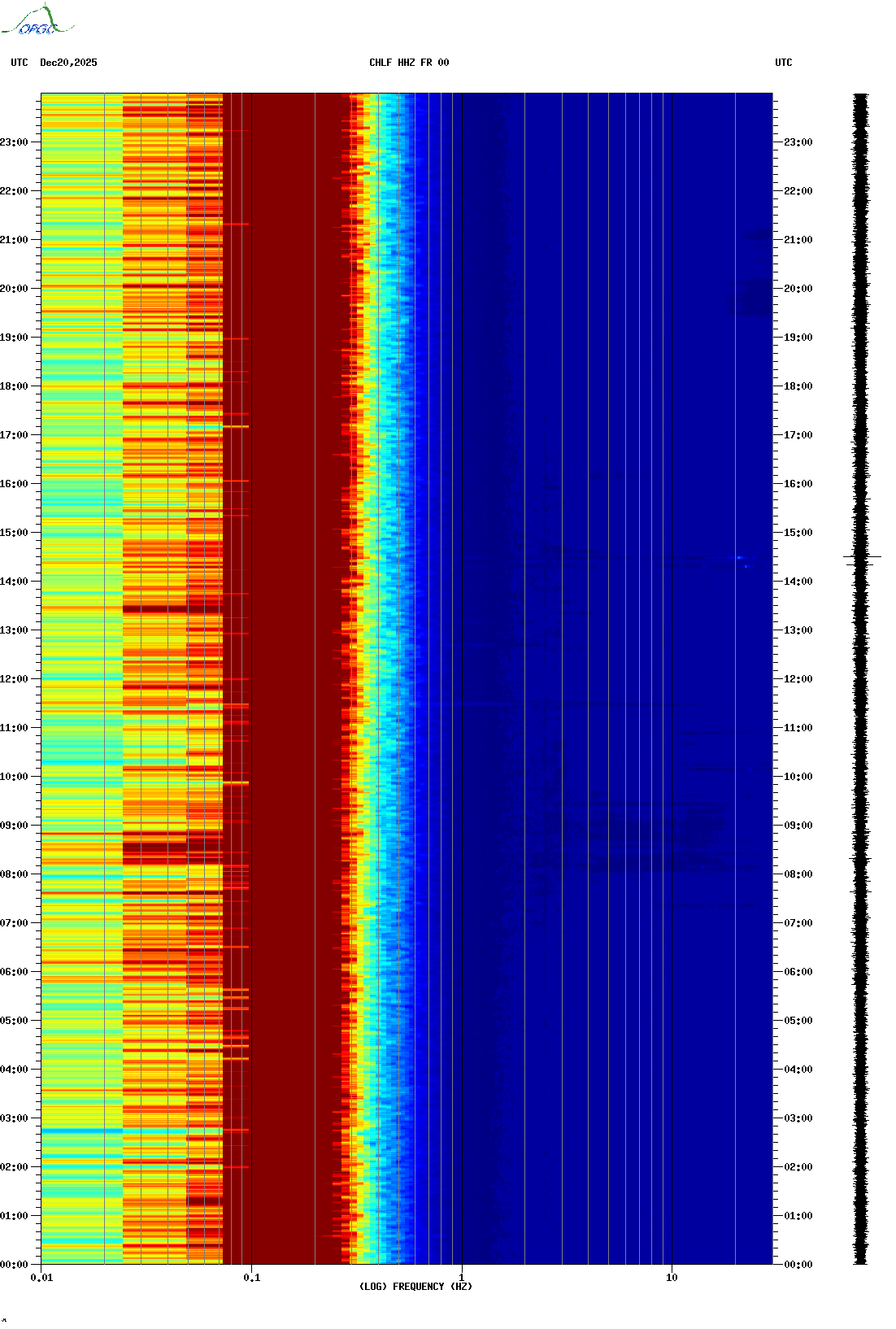Click the left axis 01:00 time label
Image resolution: width=896 pixels, height=1329 pixels.
click(x=14, y=1216)
